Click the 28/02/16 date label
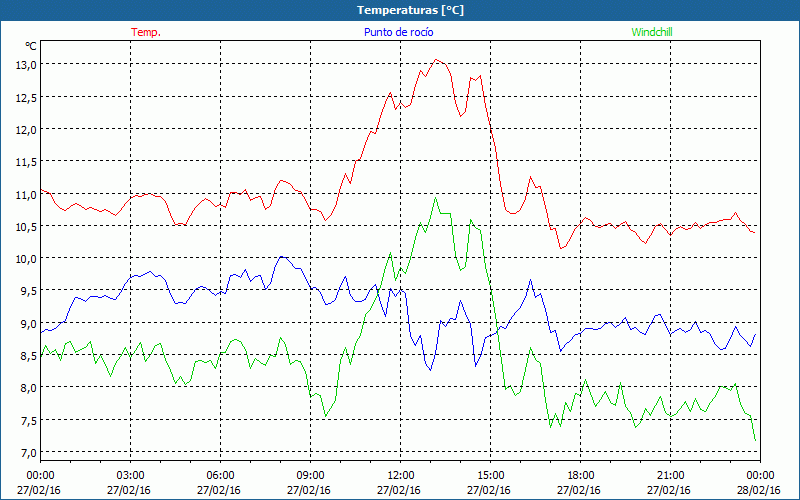Viewport: 800px width, 500px height. click(759, 490)
